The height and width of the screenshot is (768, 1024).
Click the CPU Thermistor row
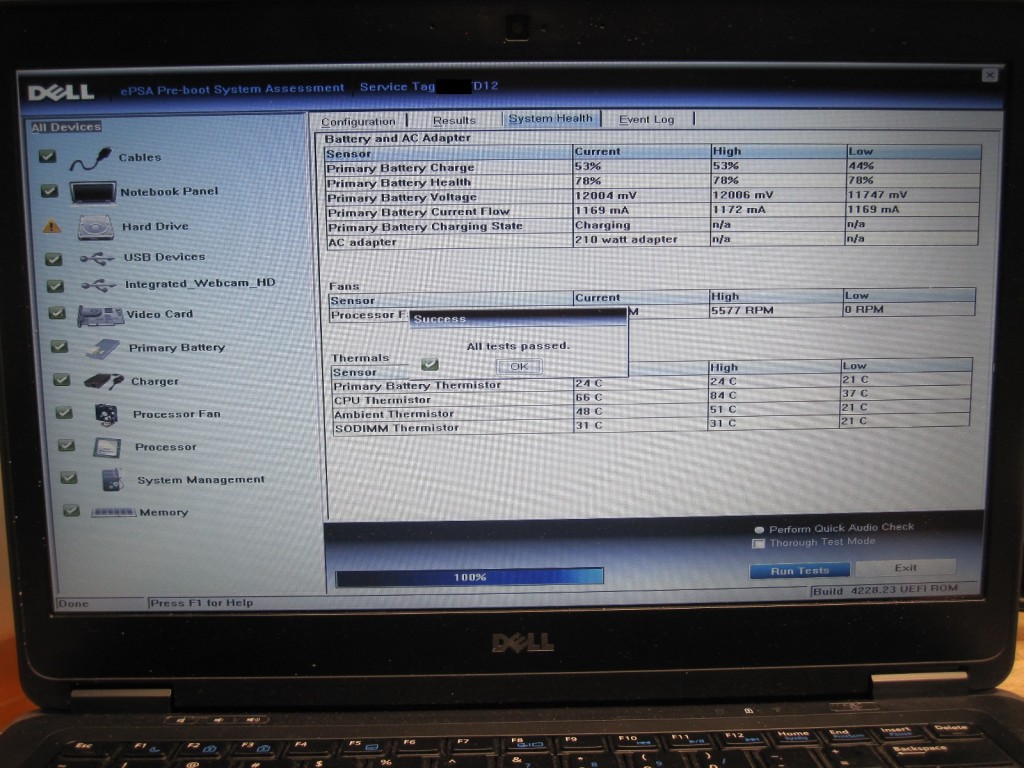652,397
